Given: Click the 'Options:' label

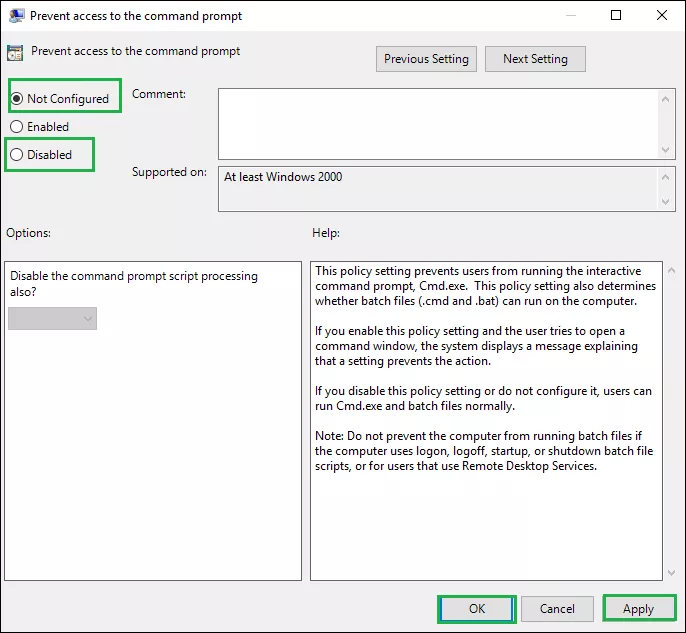Looking at the screenshot, I should point(28,233).
